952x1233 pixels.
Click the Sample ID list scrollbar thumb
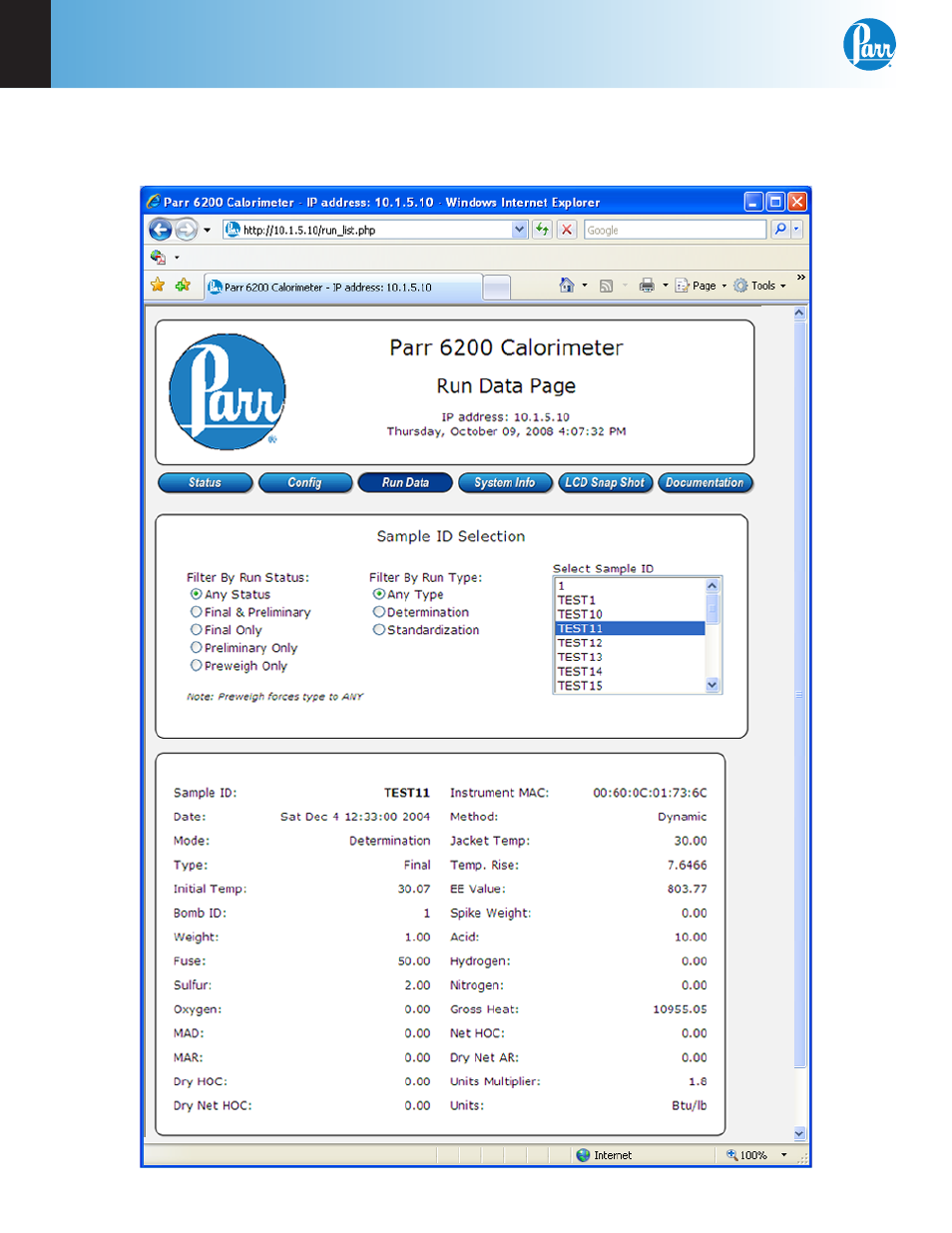713,608
